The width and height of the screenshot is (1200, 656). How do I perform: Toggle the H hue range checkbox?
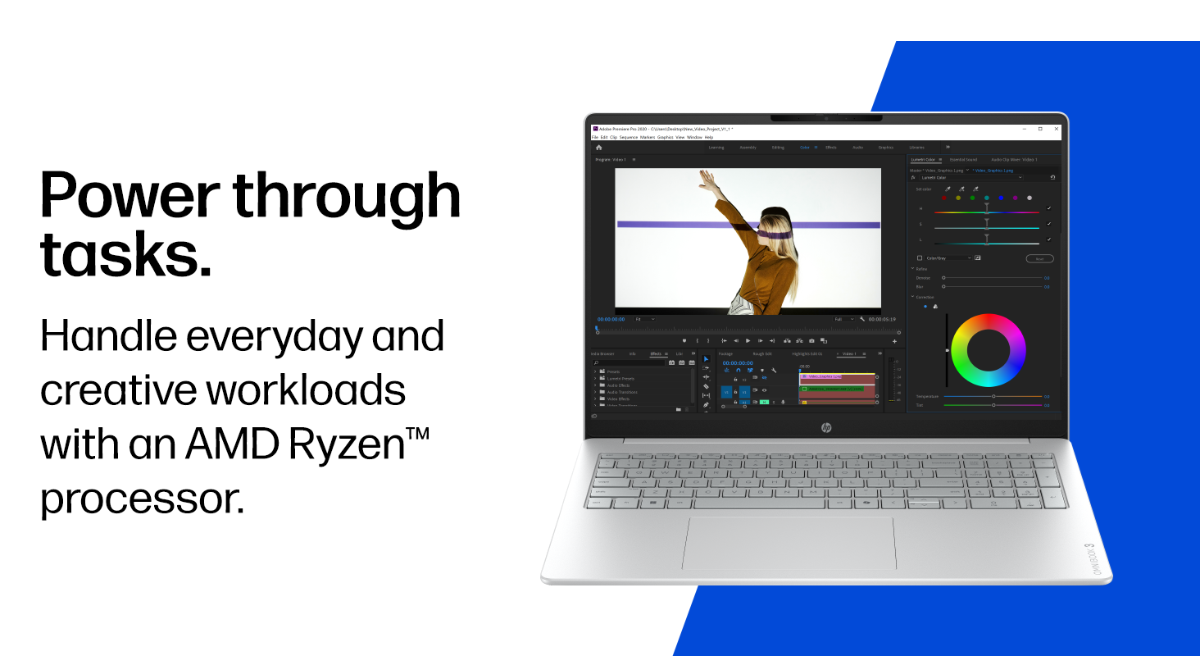click(x=1049, y=208)
